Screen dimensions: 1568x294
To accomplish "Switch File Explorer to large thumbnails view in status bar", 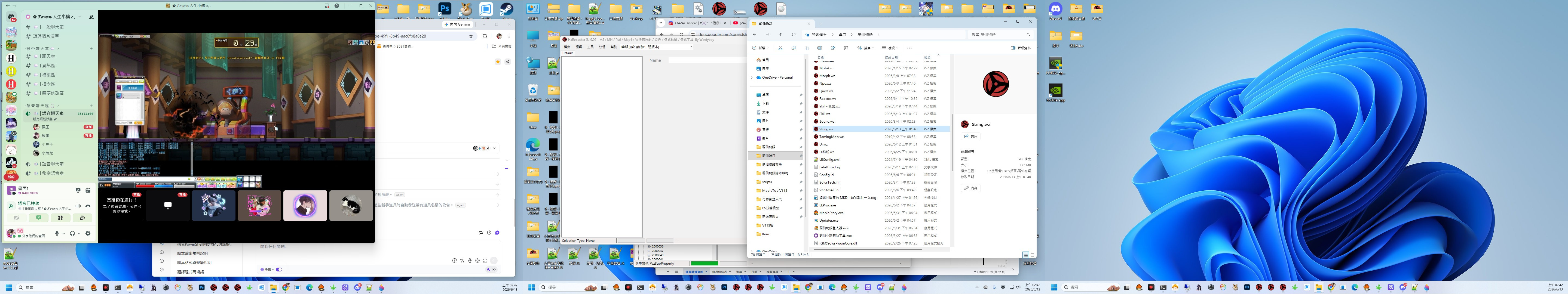I will (x=1032, y=255).
